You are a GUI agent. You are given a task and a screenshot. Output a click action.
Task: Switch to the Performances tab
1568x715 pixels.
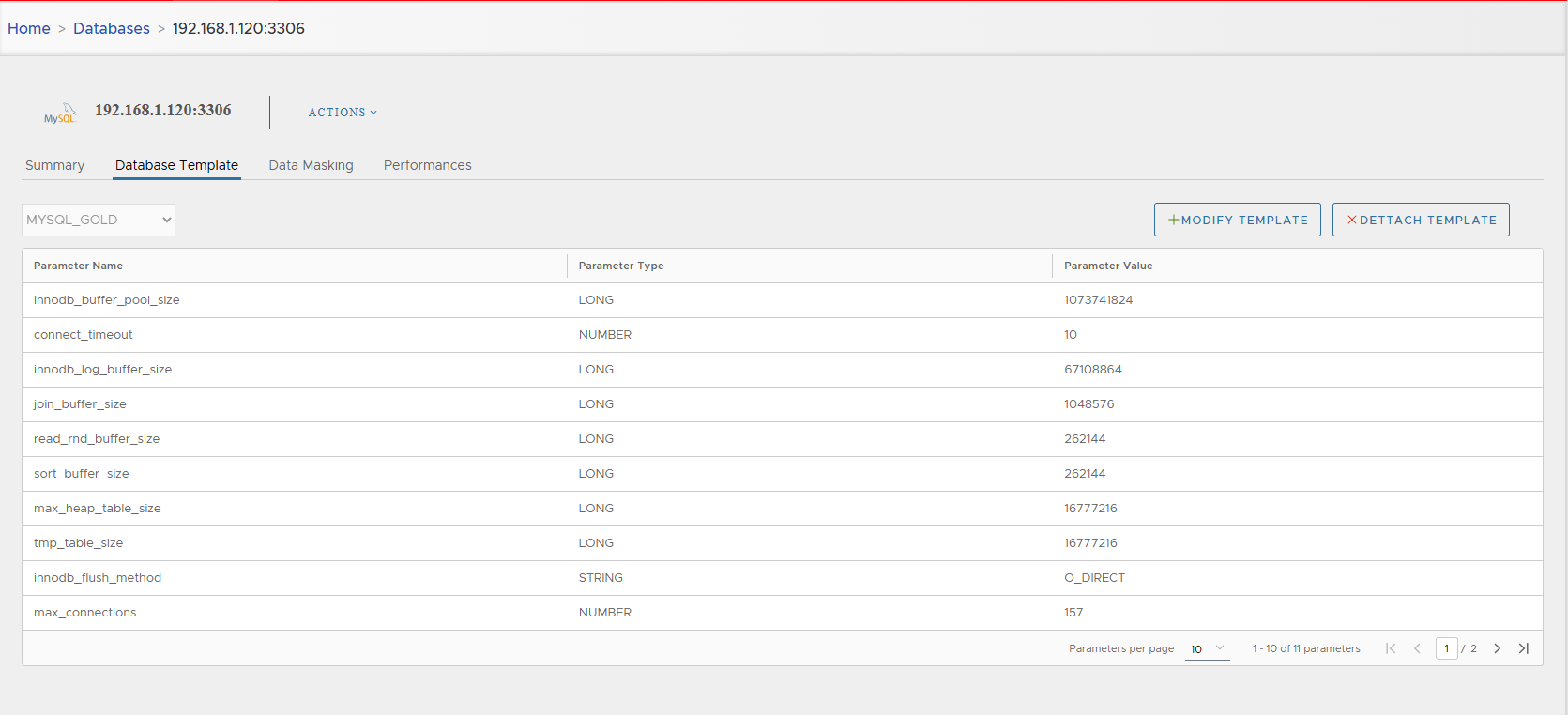pos(427,165)
